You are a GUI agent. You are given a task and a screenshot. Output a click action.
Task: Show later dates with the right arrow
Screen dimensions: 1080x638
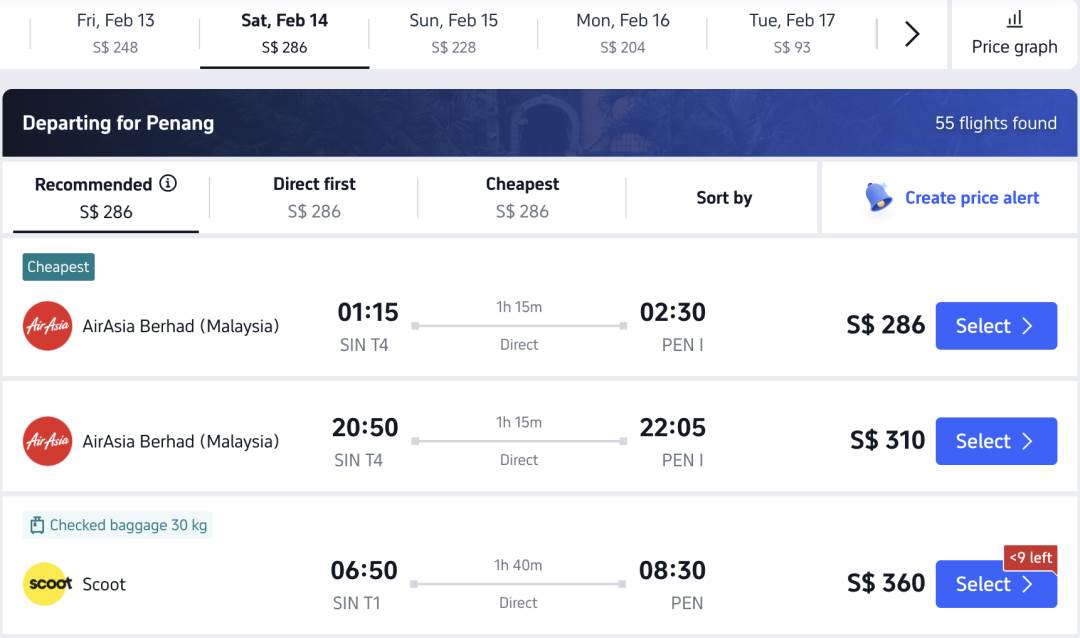pos(912,34)
